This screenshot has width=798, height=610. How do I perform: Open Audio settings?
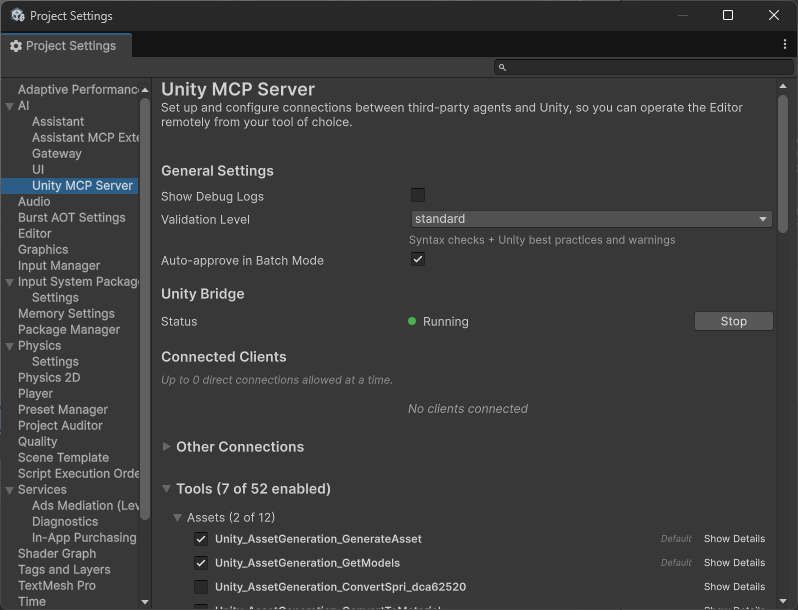coord(34,201)
